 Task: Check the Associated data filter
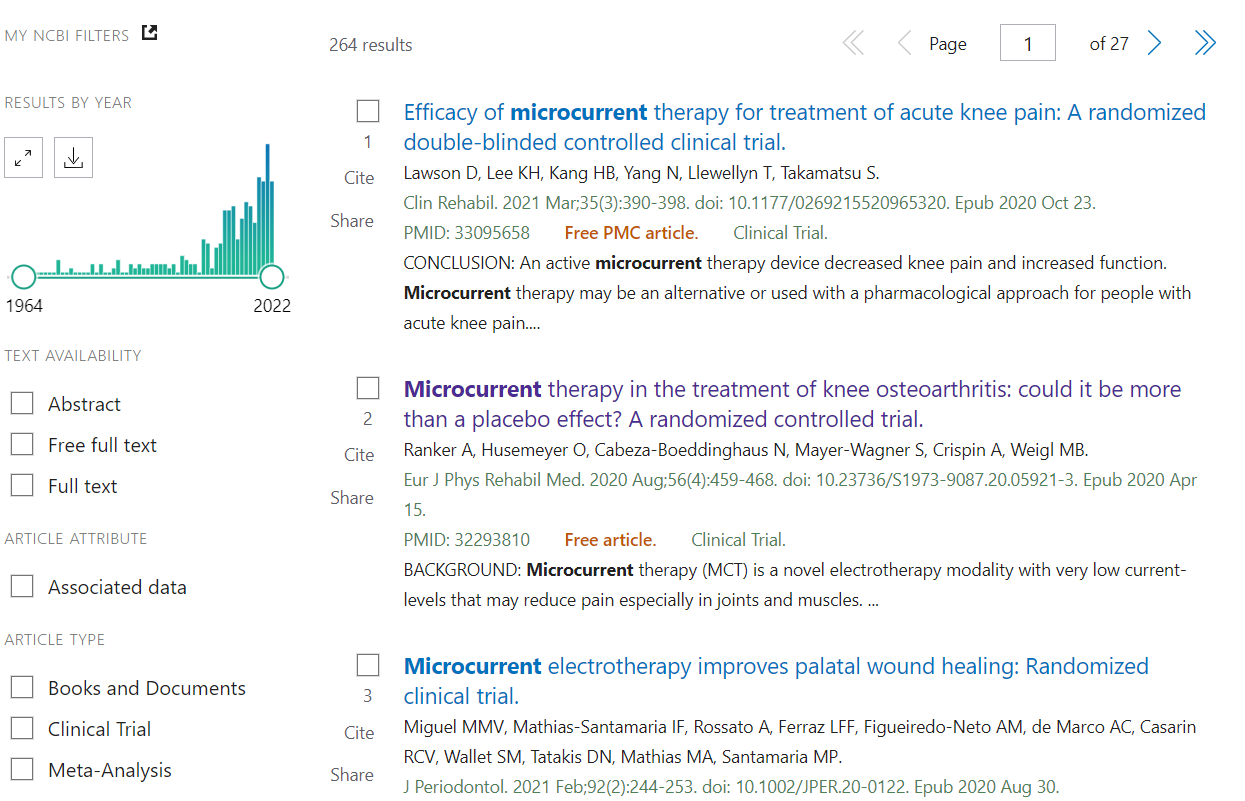22,587
